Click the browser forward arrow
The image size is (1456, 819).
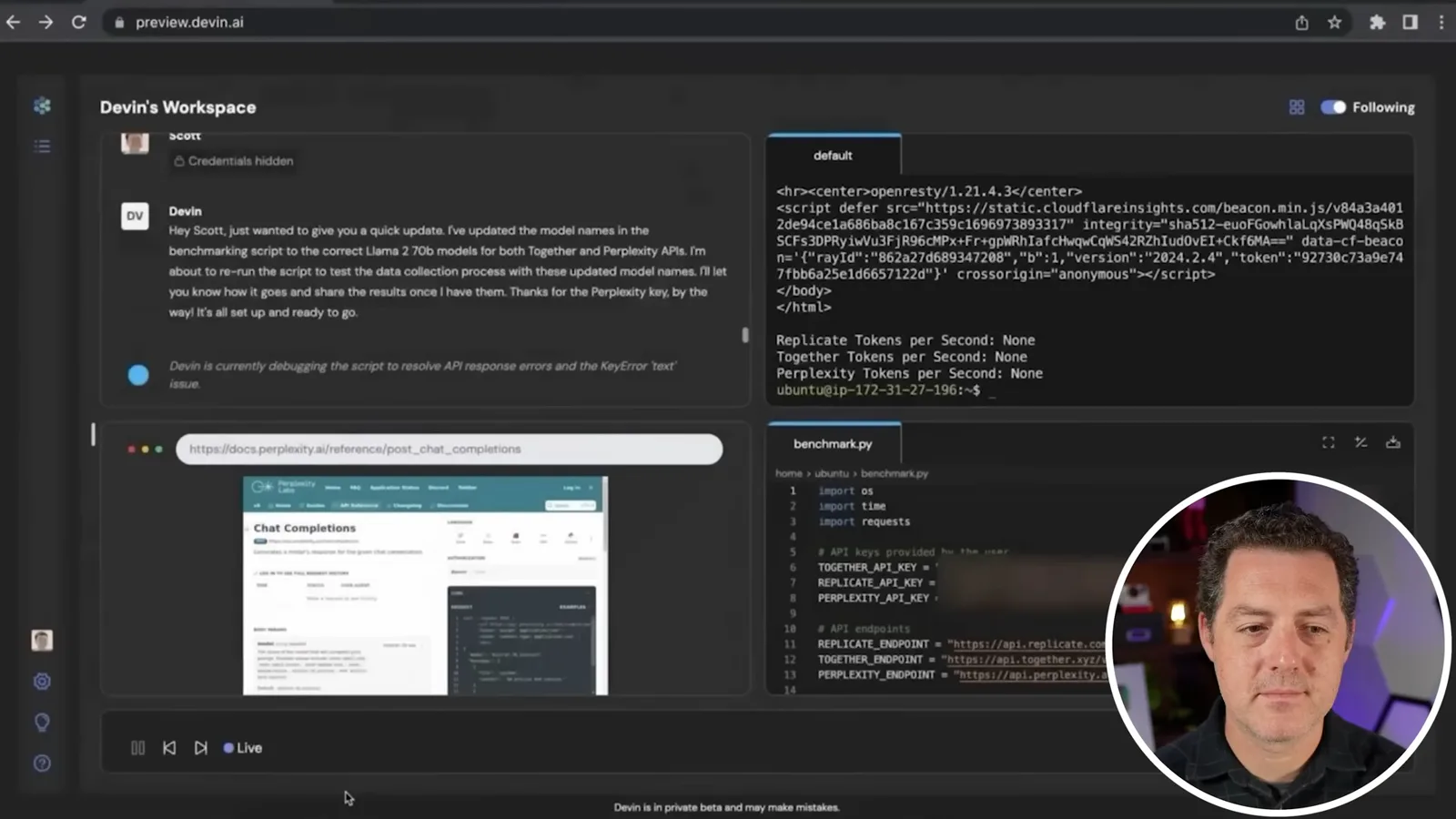click(45, 22)
